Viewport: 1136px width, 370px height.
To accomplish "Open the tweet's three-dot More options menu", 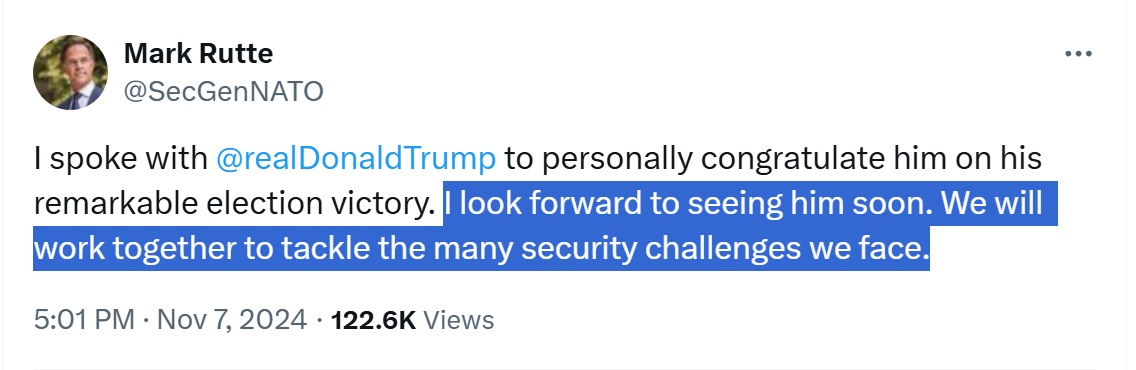I will (1078, 54).
